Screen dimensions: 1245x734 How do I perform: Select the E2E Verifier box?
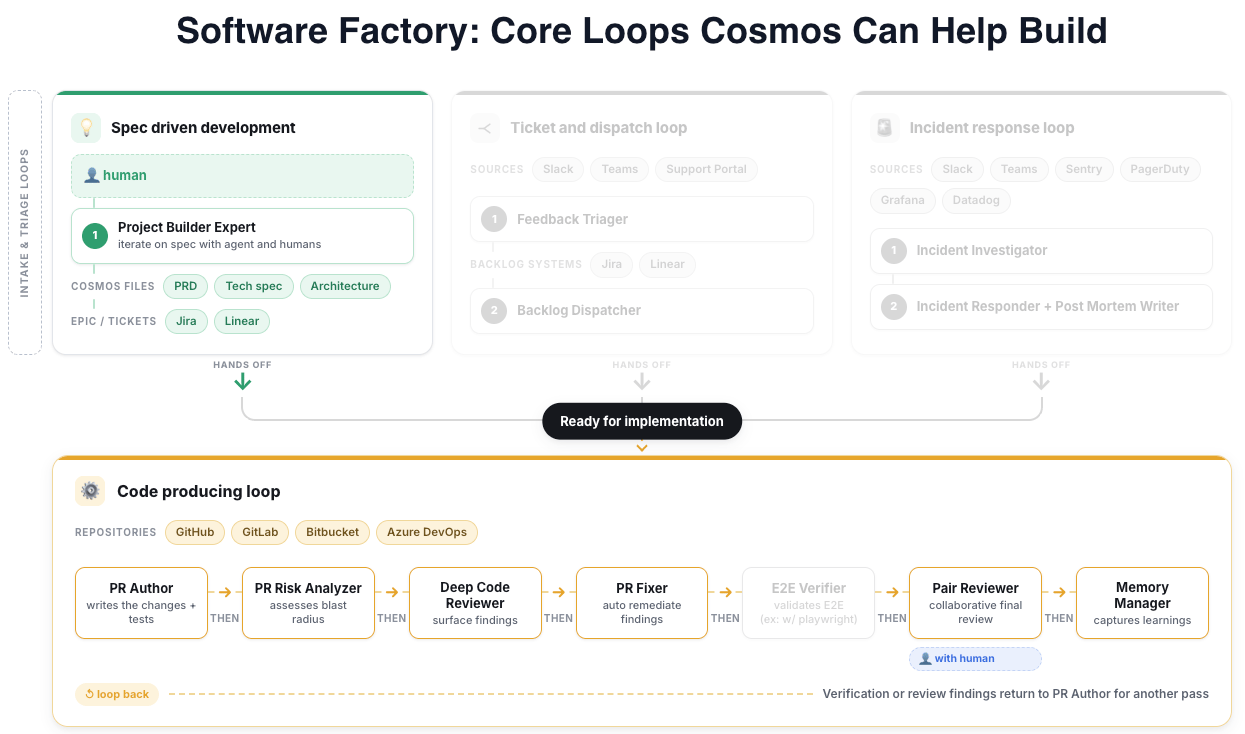pyautogui.click(x=809, y=603)
